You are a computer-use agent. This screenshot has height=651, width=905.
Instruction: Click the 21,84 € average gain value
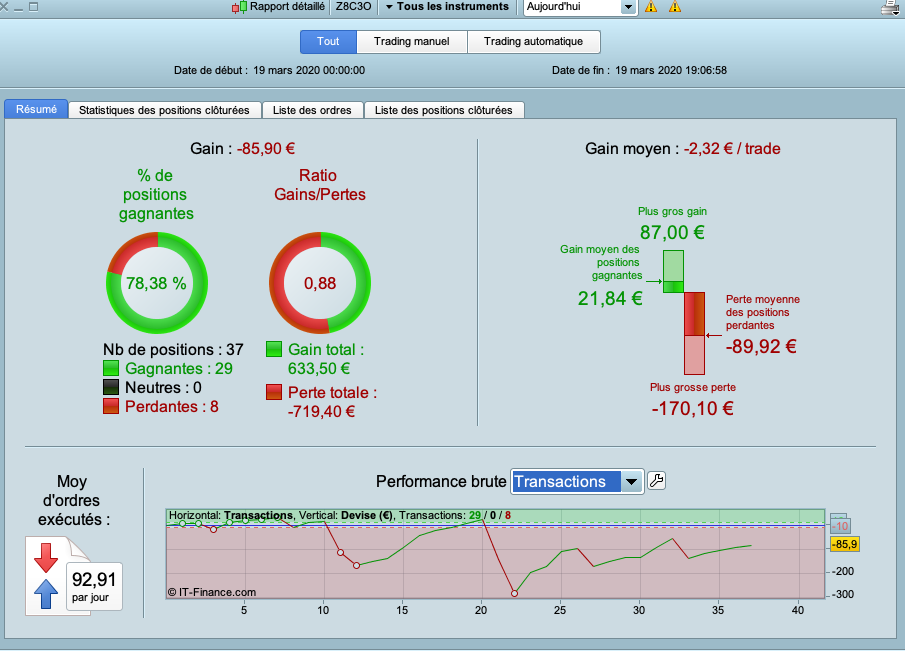pos(610,298)
